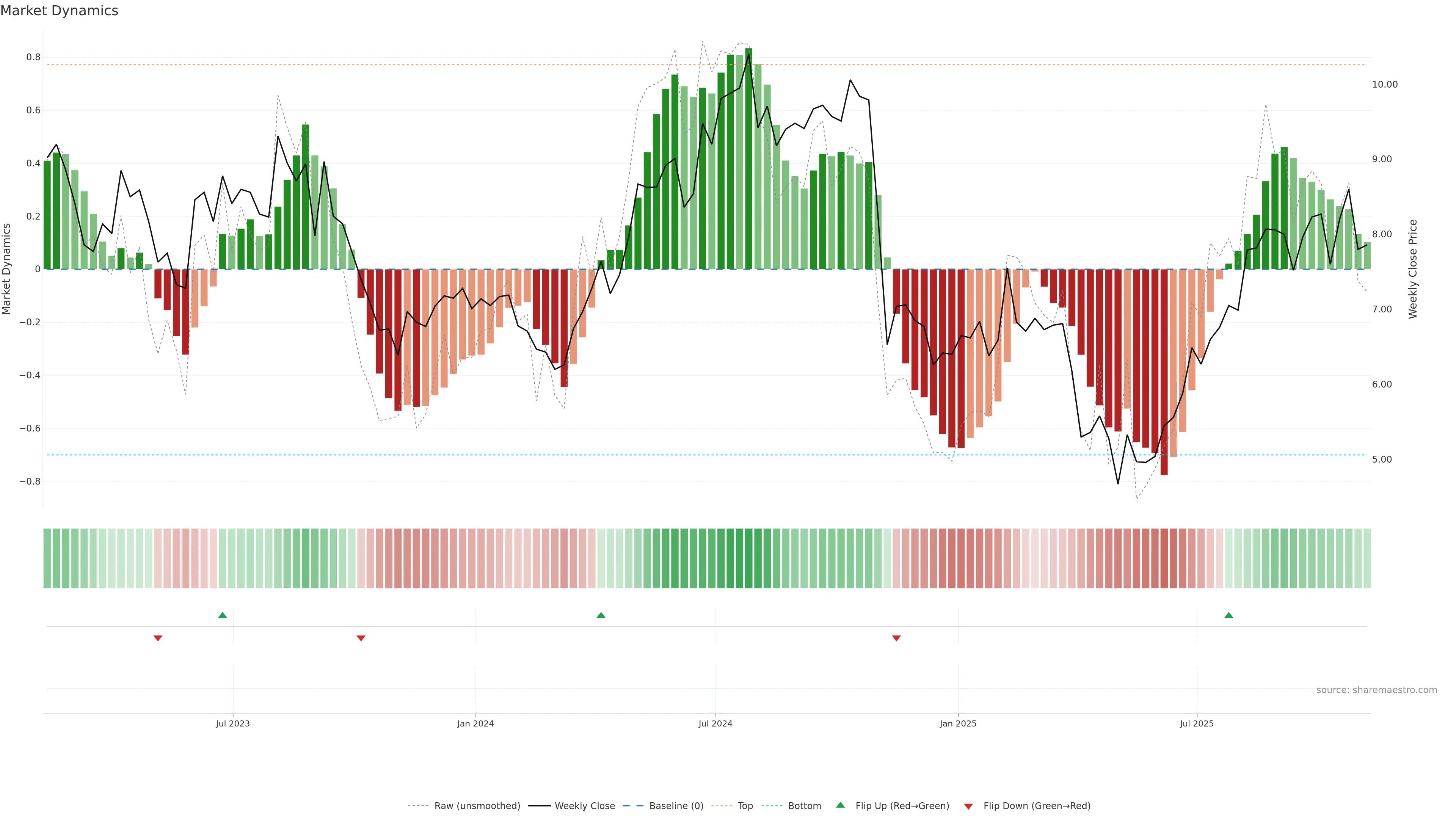Click the Weekly Close Price axis title

tap(1412, 269)
